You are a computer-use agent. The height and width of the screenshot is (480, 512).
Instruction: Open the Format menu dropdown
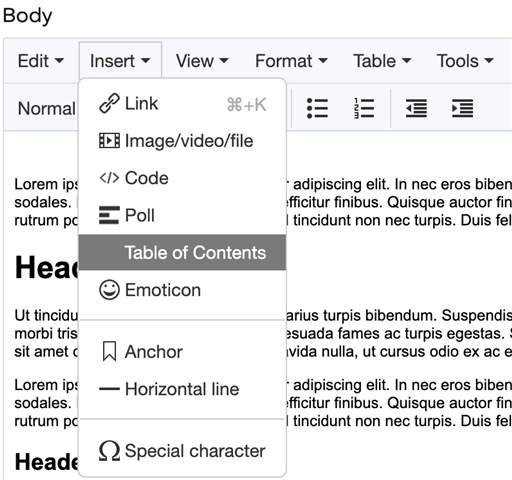291,61
